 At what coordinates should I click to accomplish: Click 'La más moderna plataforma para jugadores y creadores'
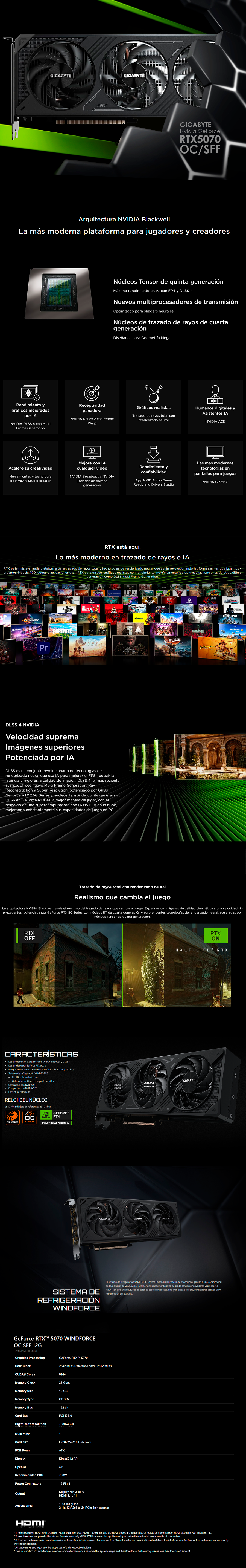[x=124, y=231]
